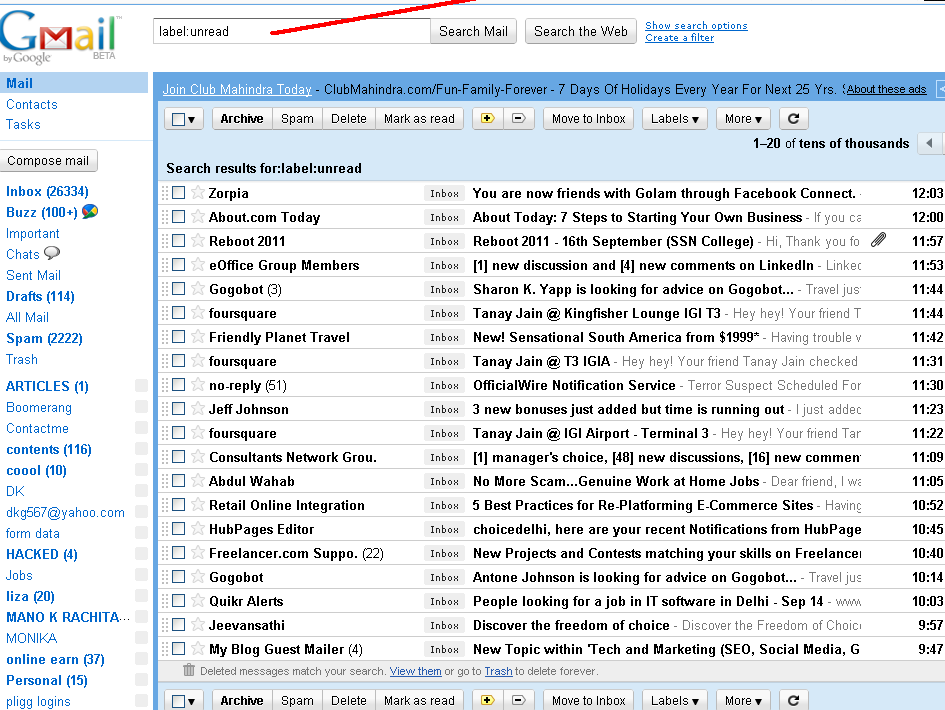Open Drafts (114) folder
This screenshot has height=710, width=945.
(40, 296)
